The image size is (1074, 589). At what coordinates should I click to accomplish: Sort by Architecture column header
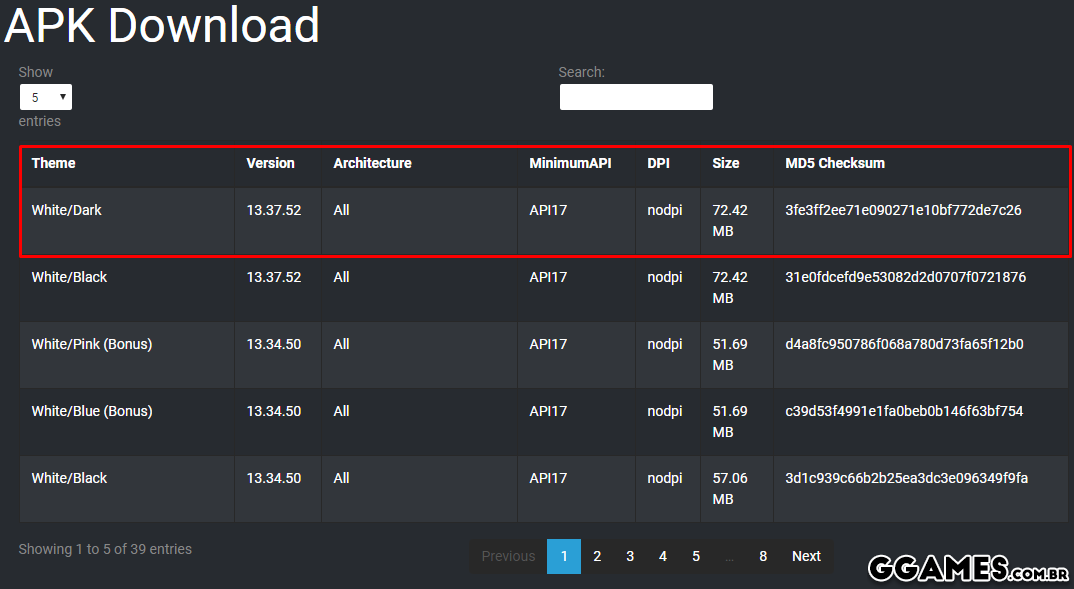pos(372,163)
